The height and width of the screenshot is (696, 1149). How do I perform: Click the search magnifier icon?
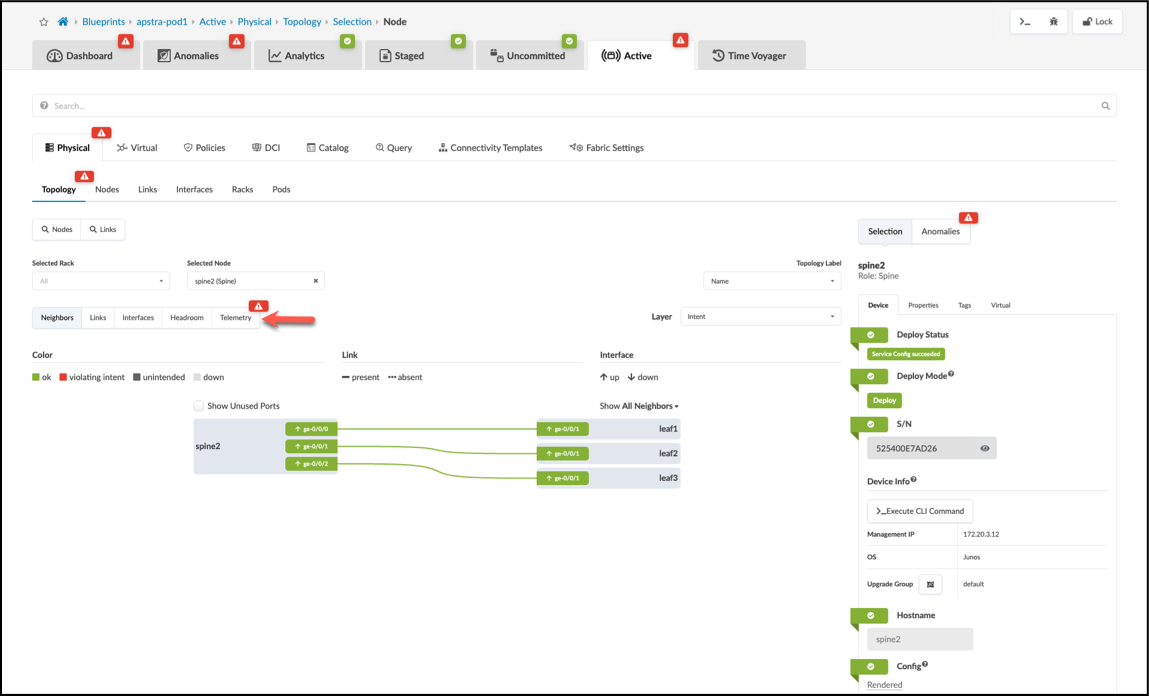point(1105,106)
